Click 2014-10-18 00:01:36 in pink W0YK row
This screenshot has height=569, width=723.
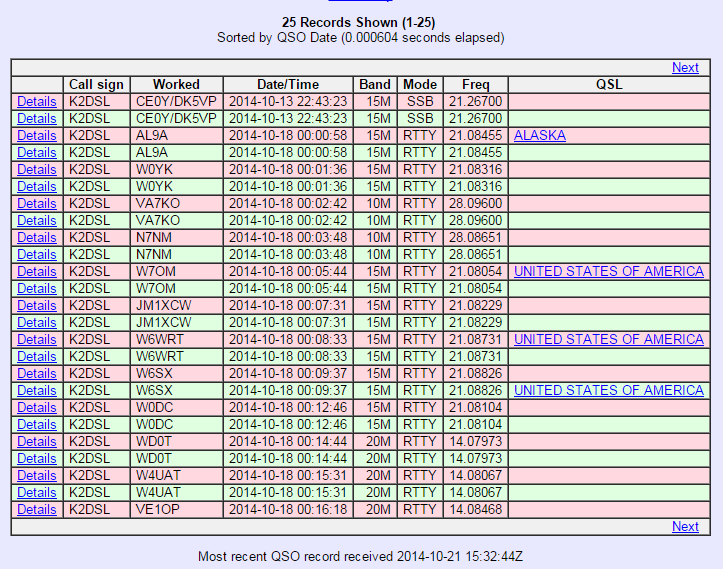coord(288,170)
